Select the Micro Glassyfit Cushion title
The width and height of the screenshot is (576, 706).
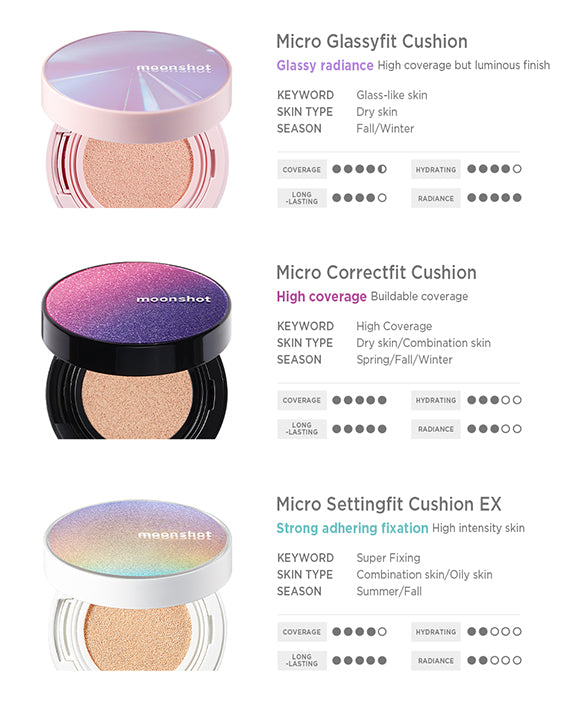click(372, 41)
